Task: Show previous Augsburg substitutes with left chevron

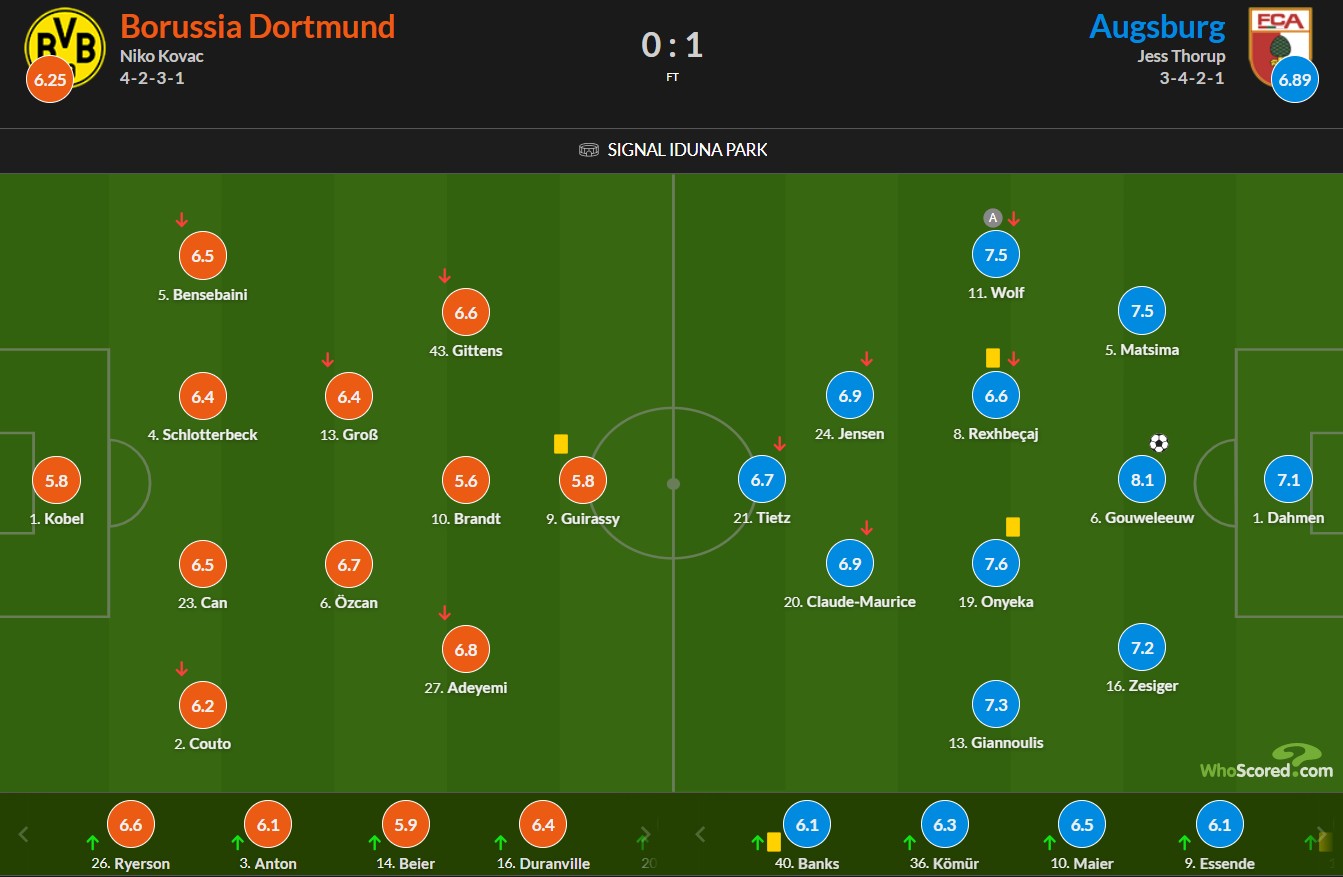Action: pos(701,834)
